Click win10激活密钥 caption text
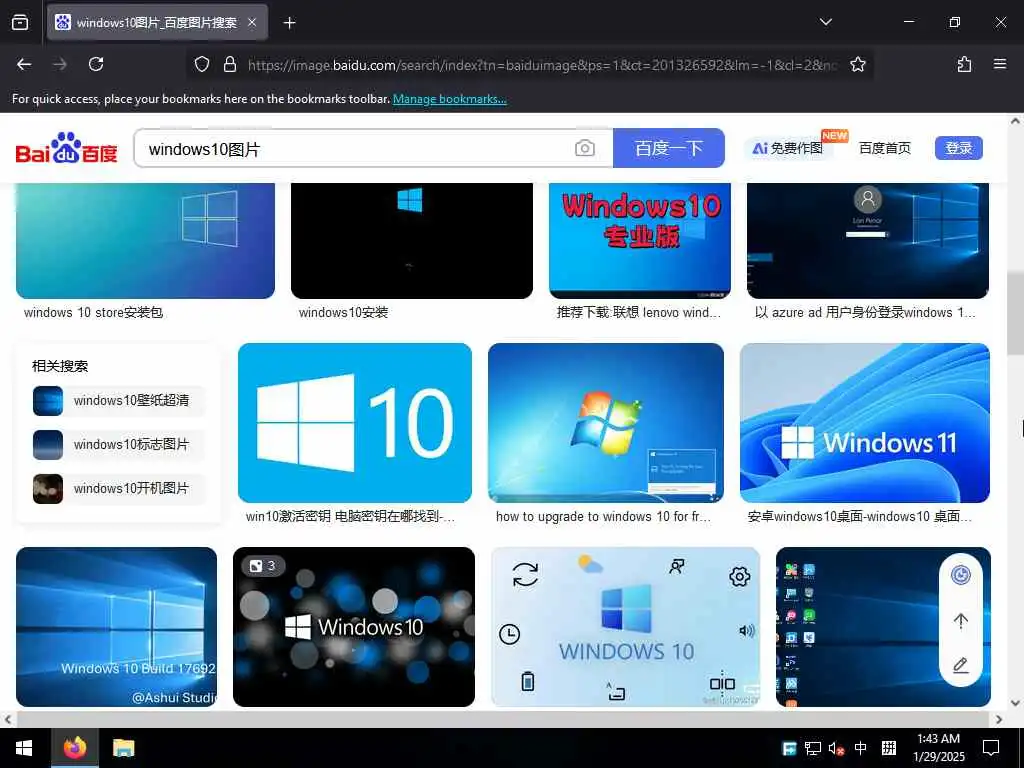The width and height of the screenshot is (1024, 768). pos(351,517)
